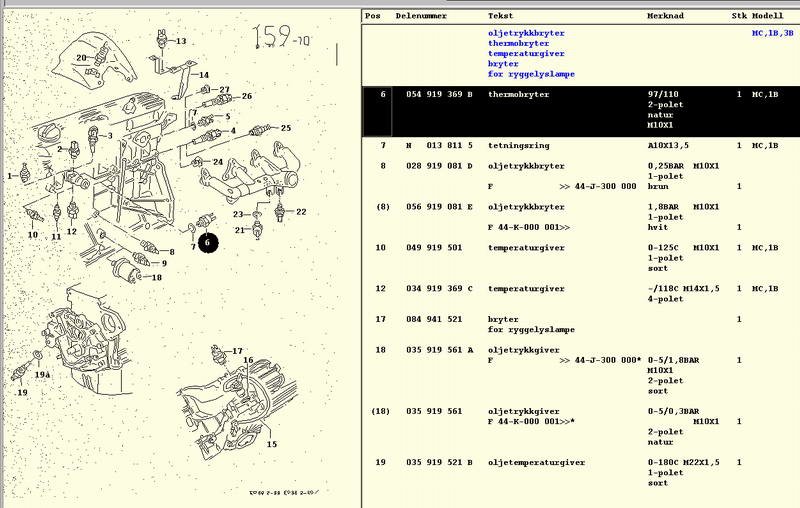Click callout 17 near the gearbox
Image resolution: width=800 pixels, height=508 pixels.
(x=237, y=351)
